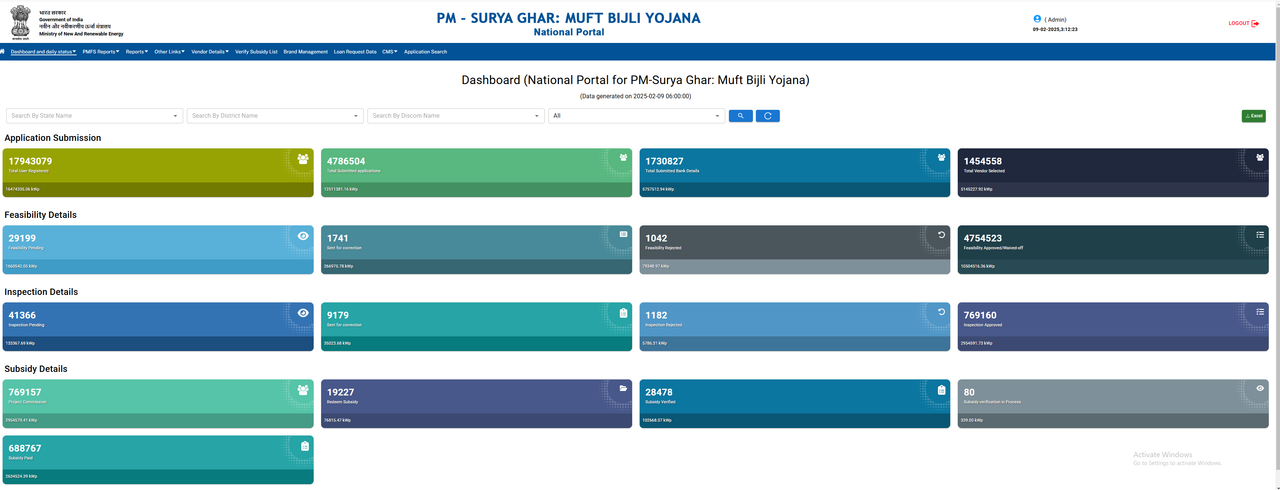
Task: Open the 688767 Subsidy Paid count
Action: (x=25, y=449)
